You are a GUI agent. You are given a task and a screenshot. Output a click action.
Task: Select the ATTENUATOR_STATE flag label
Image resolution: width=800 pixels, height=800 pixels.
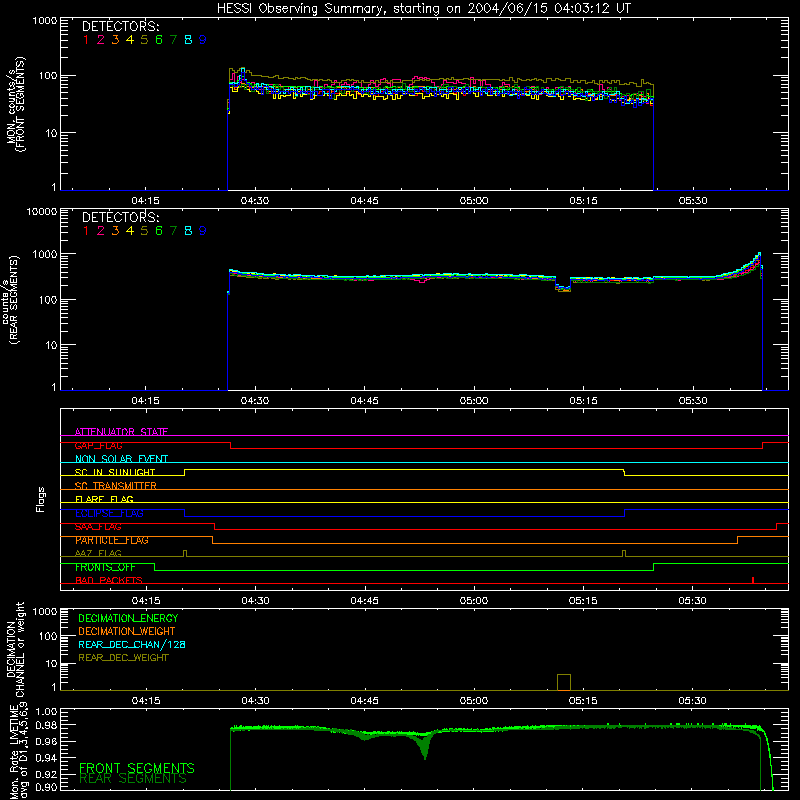click(121, 432)
